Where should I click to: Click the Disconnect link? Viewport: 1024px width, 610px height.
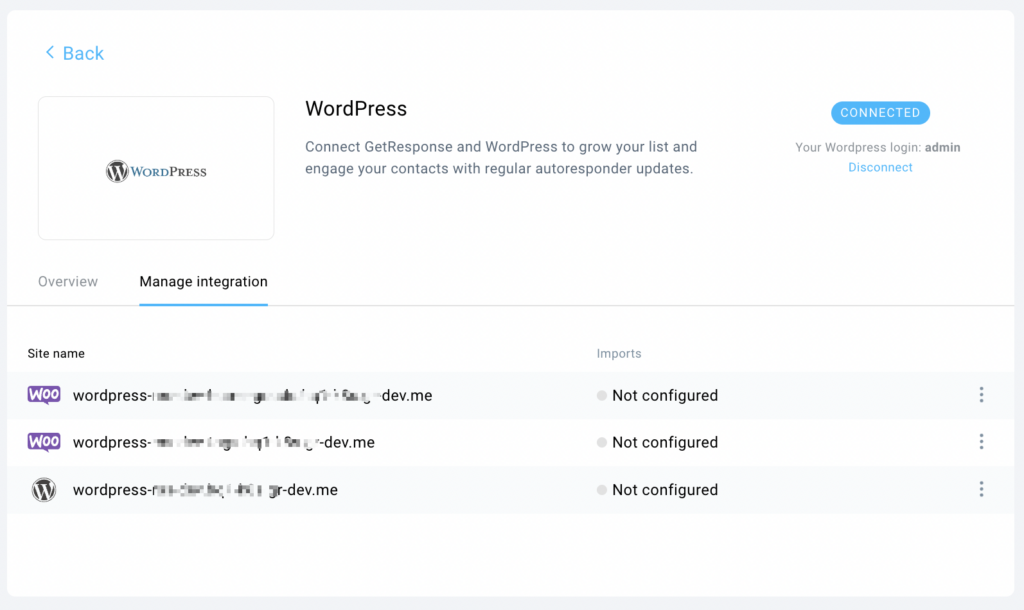(x=880, y=167)
